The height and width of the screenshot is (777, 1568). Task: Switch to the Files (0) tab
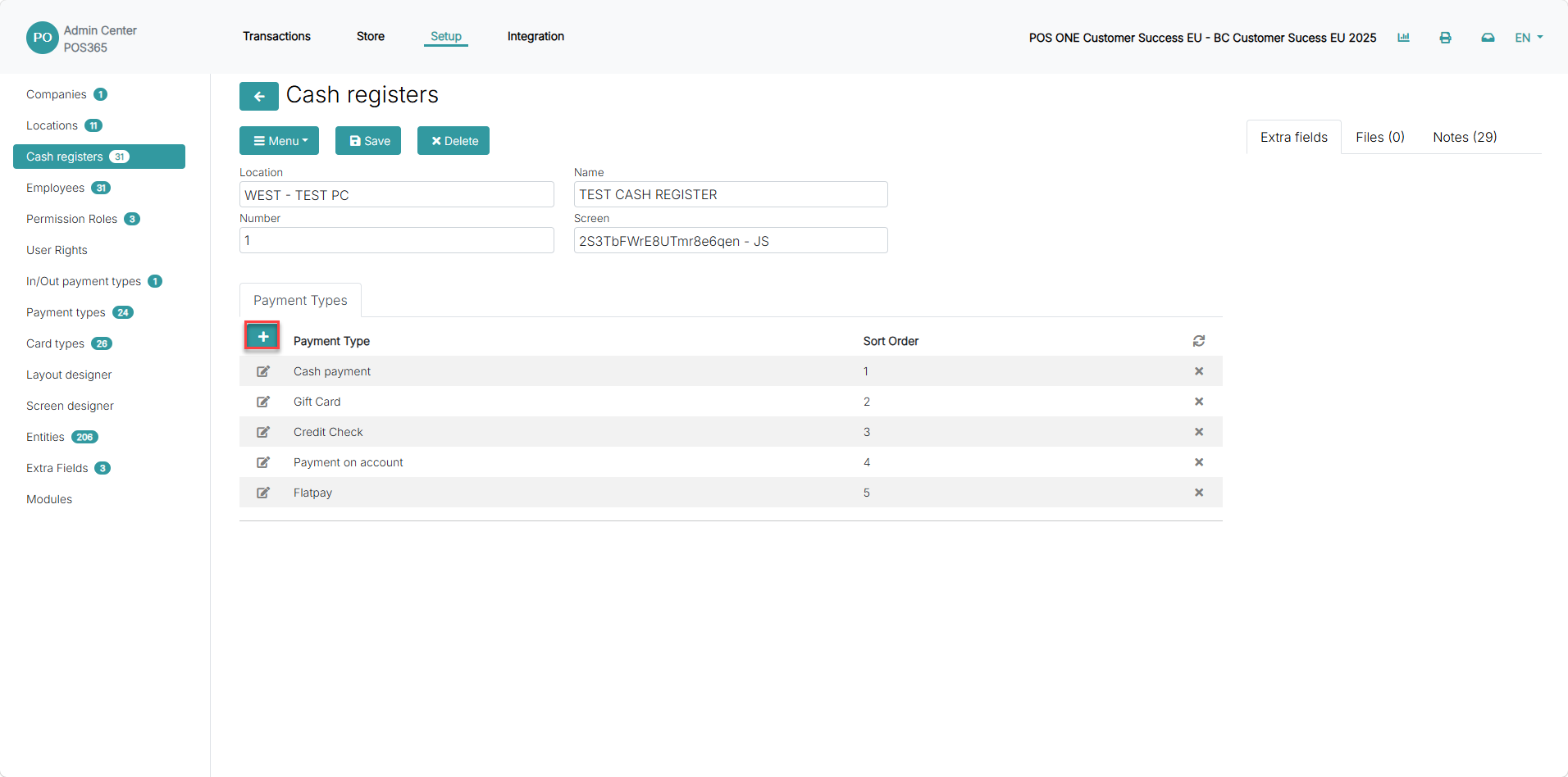point(1380,137)
